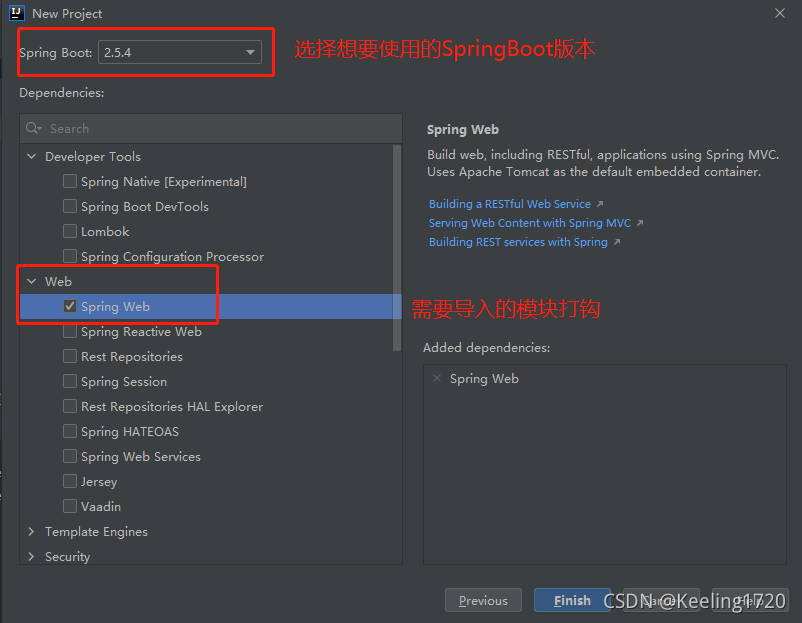Check the Spring Session option
The image size is (802, 623).
(70, 381)
